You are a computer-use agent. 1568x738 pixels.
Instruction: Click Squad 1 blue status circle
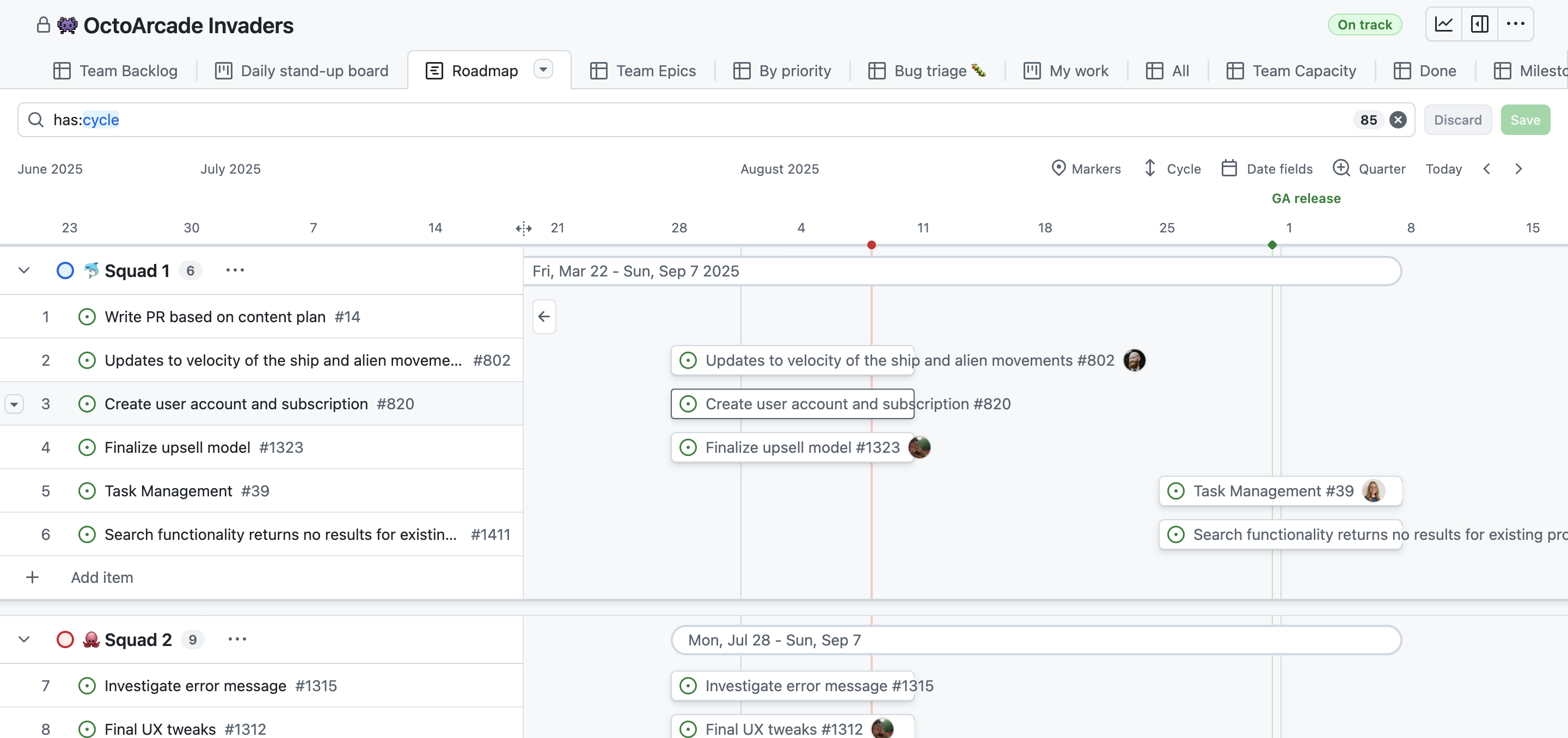tap(65, 270)
